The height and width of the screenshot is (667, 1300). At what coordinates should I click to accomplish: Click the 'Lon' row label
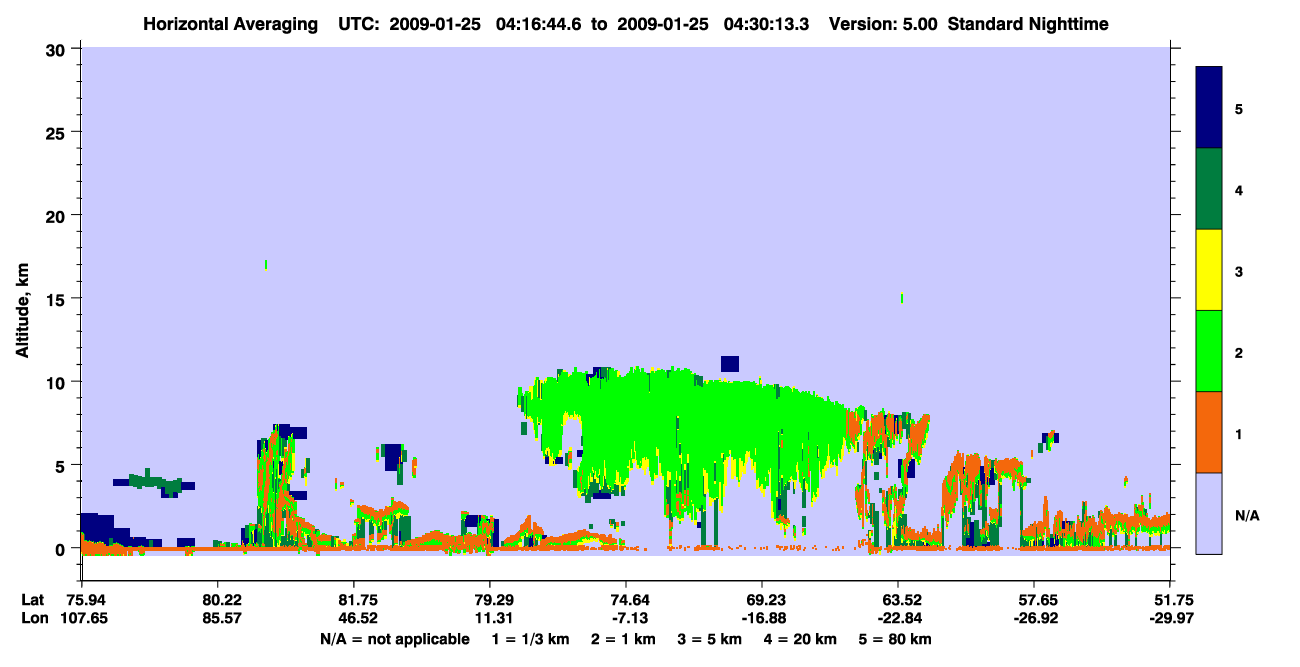(x=33, y=618)
